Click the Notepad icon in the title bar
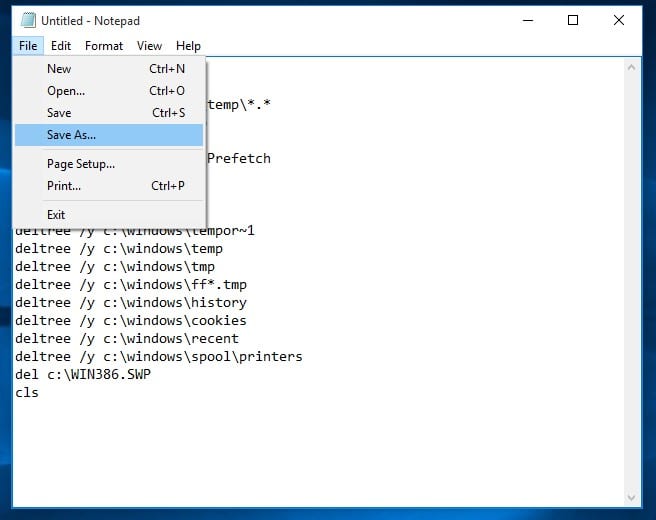 28,20
